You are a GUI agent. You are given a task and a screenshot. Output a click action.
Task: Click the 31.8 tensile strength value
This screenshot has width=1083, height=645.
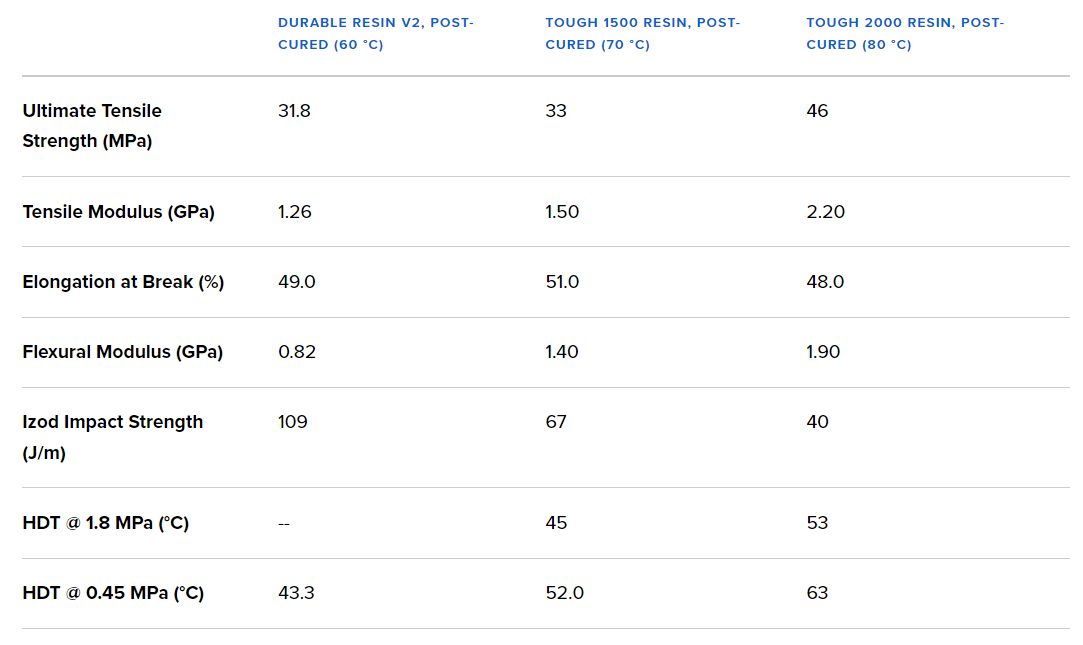pyautogui.click(x=294, y=111)
